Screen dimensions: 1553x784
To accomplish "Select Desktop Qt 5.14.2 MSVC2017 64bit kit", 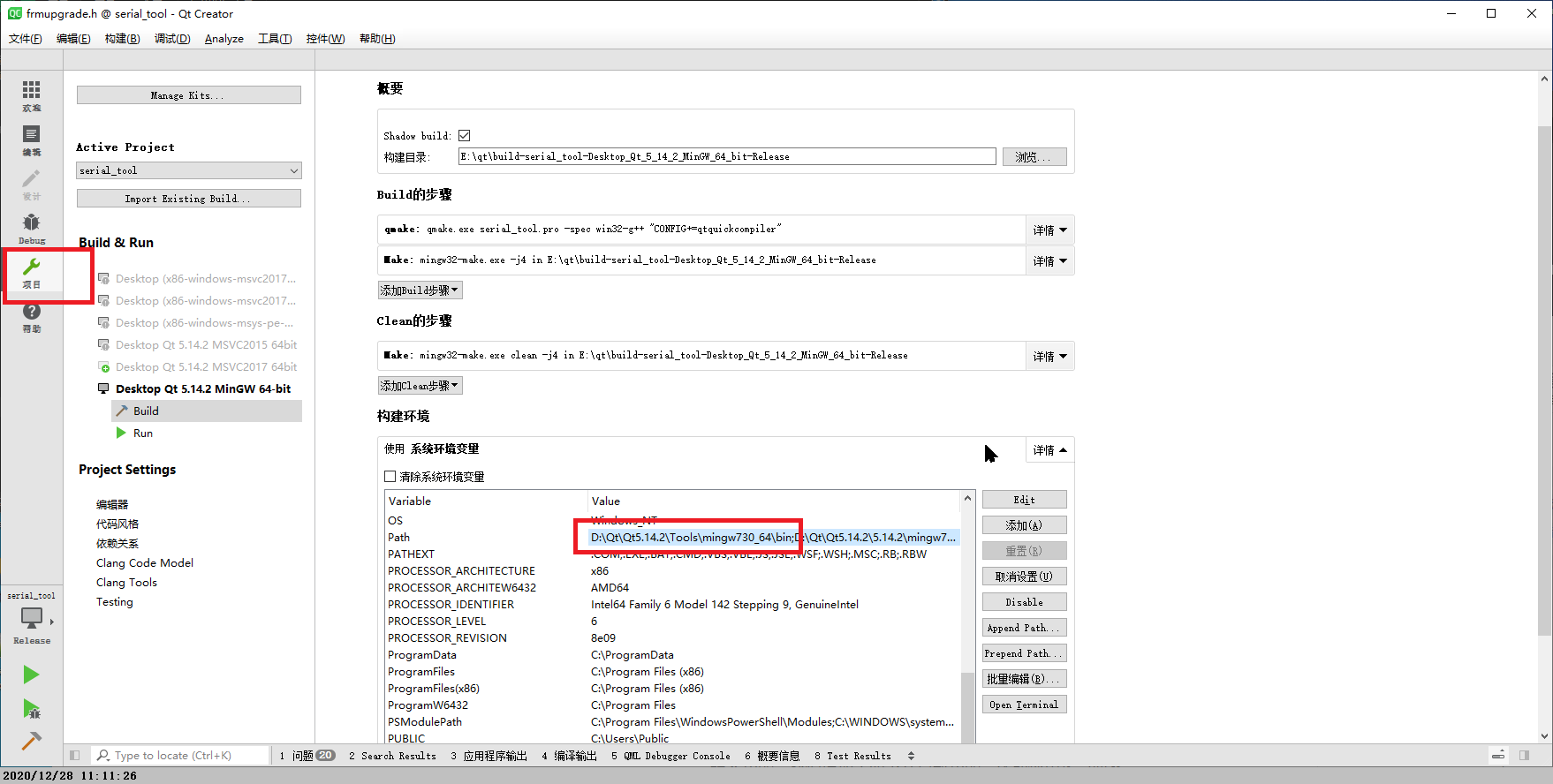I will click(x=197, y=366).
